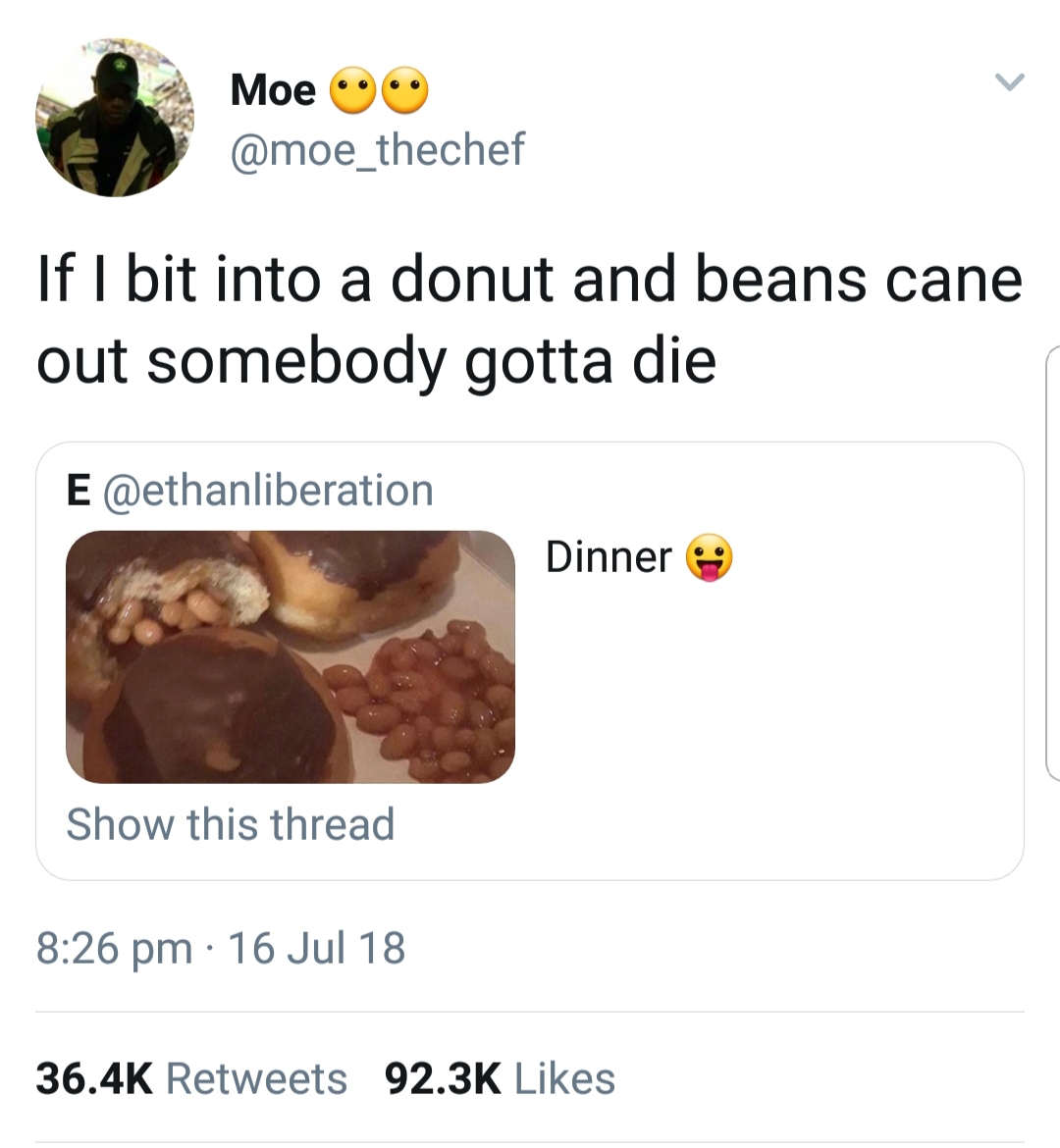The image size is (1060, 1148).
Task: Click the second wide-eyed emoji beside Moe
Action: pyautogui.click(x=405, y=91)
